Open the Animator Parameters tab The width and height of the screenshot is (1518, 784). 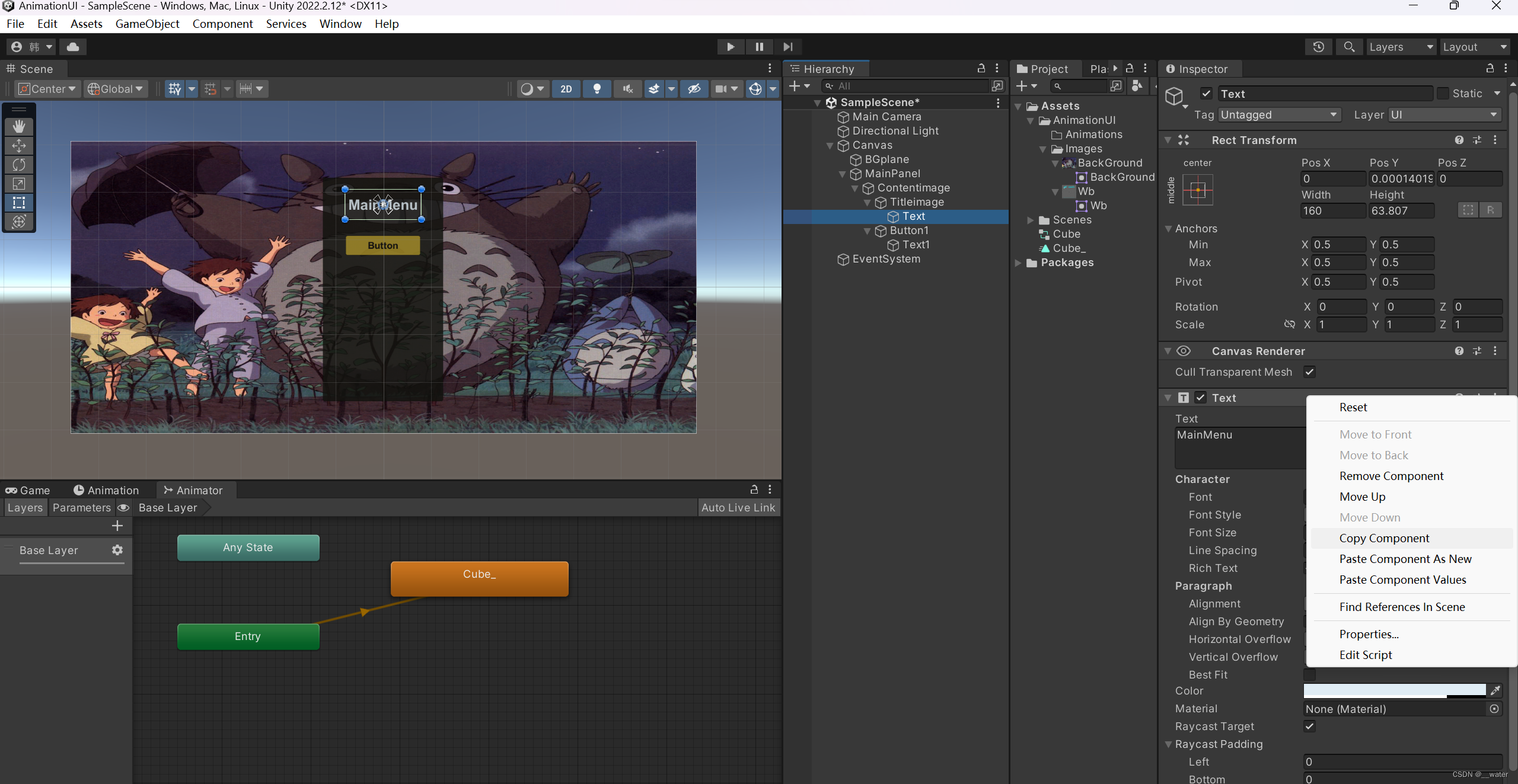tap(81, 508)
